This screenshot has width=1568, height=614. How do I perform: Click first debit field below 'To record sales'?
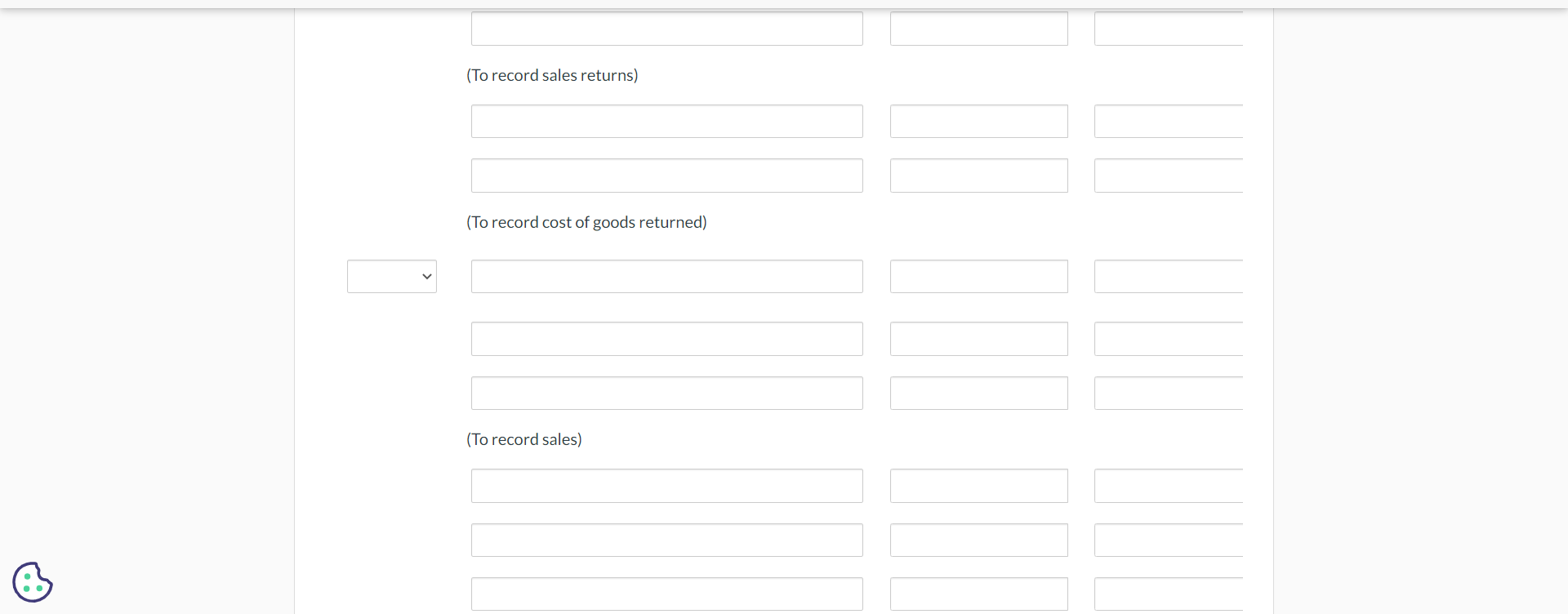tap(978, 486)
